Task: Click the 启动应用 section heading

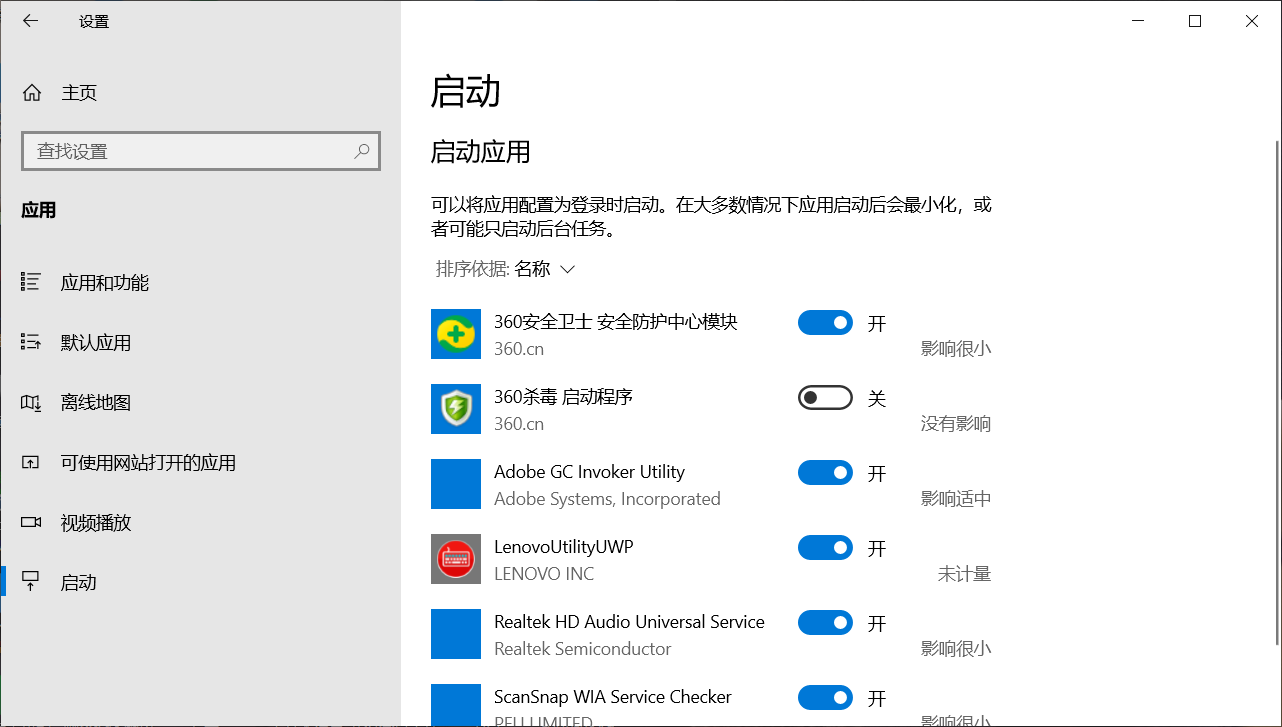Action: click(x=480, y=152)
